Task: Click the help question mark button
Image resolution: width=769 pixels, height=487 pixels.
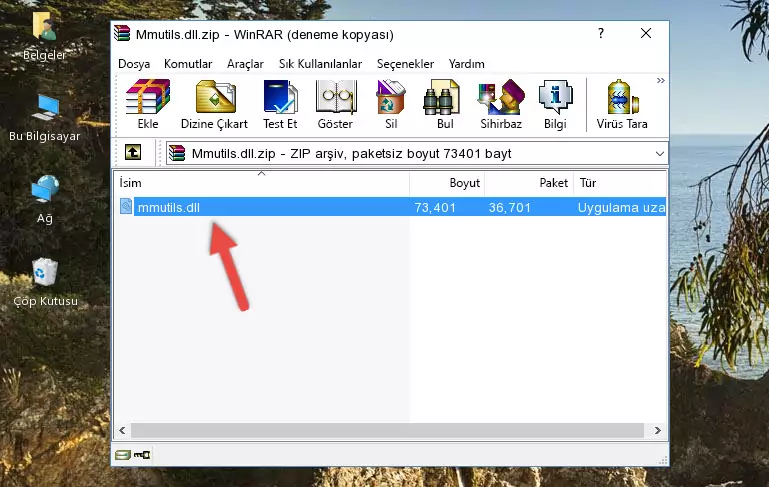Action: pyautogui.click(x=601, y=33)
